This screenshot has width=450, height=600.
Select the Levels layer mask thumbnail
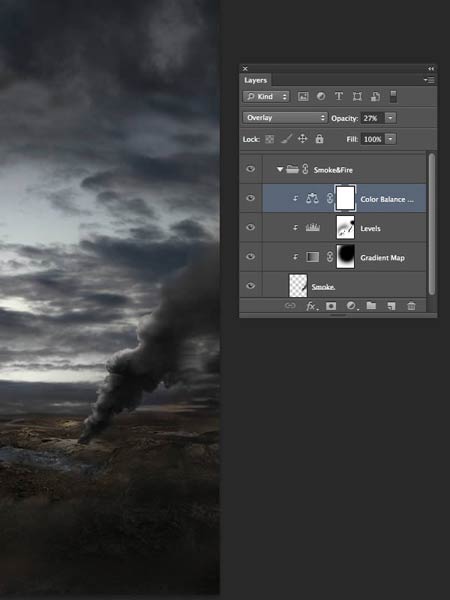point(346,227)
